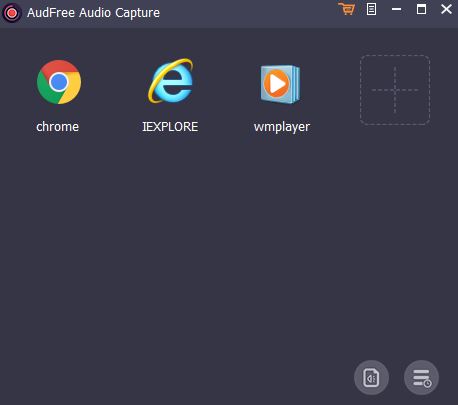The width and height of the screenshot is (458, 405).
Task: Maximize the AudFree Audio Capture window
Action: [x=421, y=9]
